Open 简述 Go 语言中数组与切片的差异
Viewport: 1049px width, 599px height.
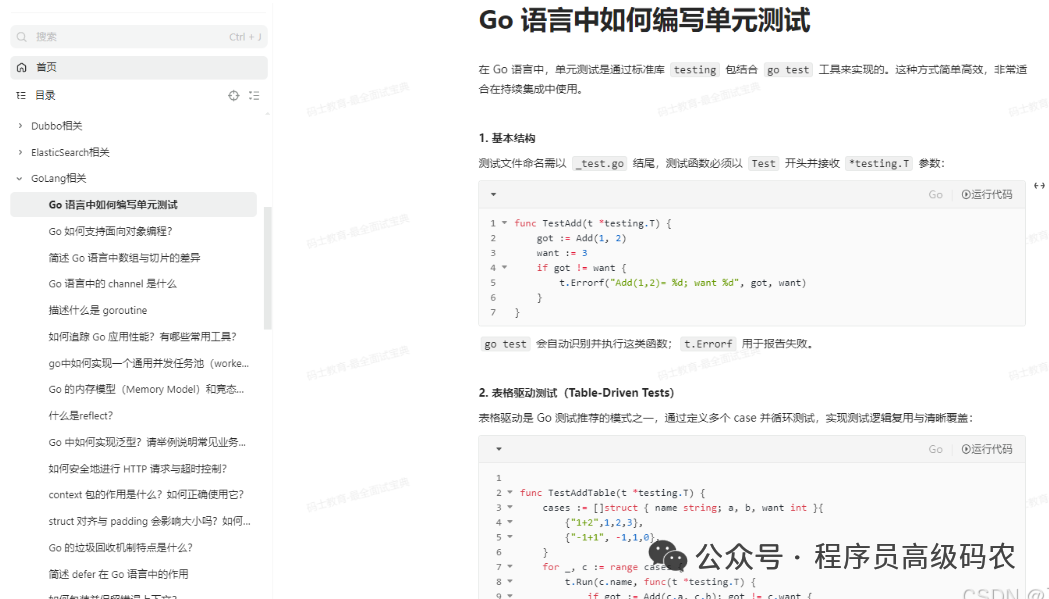pos(124,258)
